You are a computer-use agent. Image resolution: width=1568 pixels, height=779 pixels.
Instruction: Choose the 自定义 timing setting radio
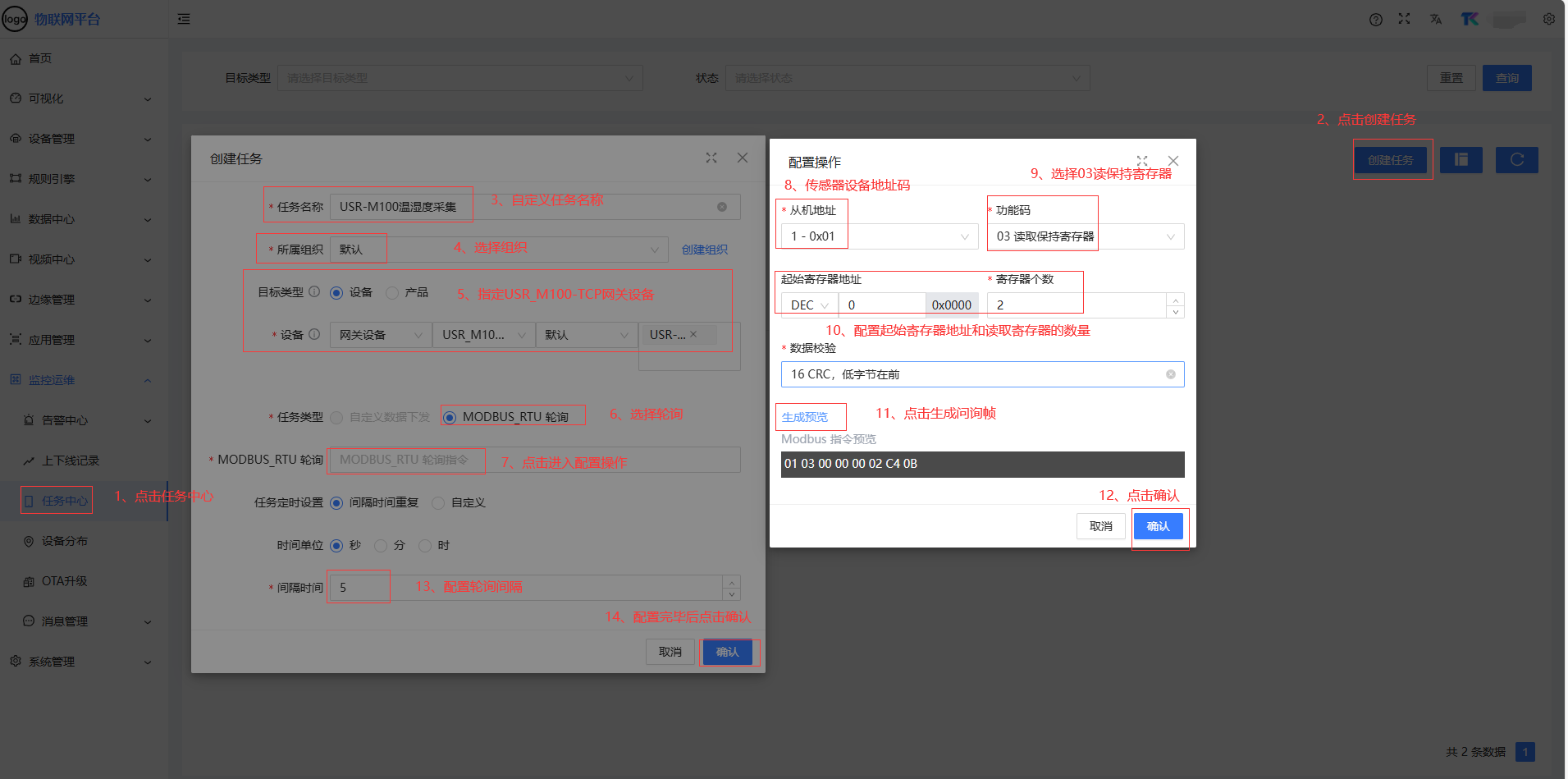[438, 503]
